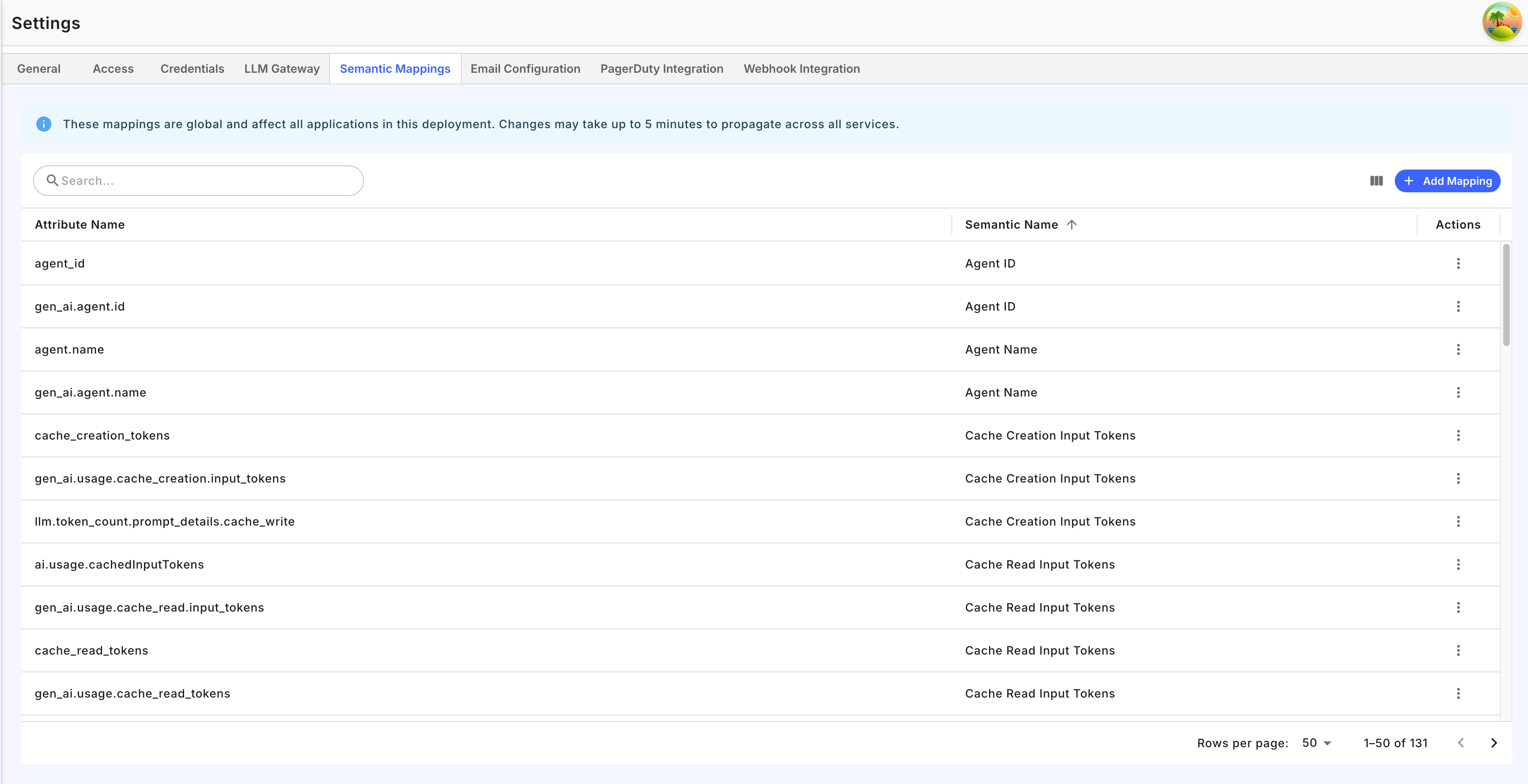Click the cache_creation_tokens attribute cell

tap(102, 435)
